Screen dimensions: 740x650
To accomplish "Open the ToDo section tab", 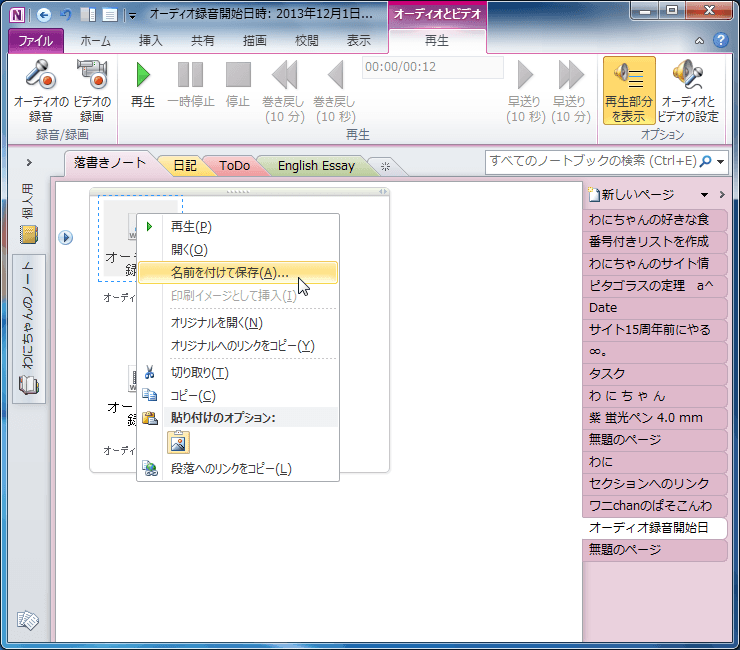I will pos(235,166).
